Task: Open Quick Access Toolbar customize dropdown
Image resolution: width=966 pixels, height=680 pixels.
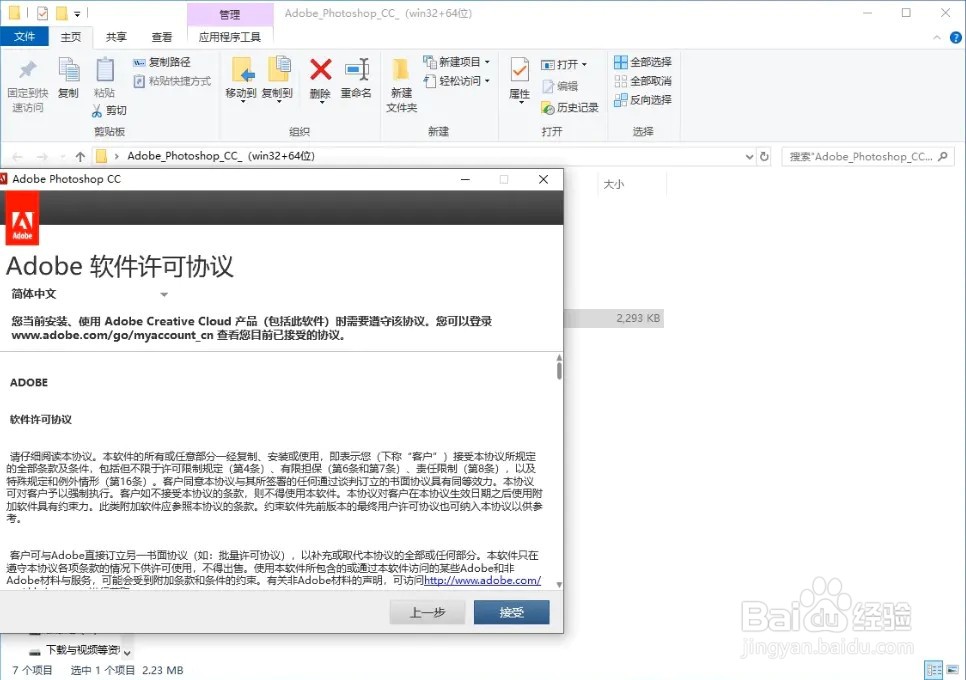Action: 77,14
